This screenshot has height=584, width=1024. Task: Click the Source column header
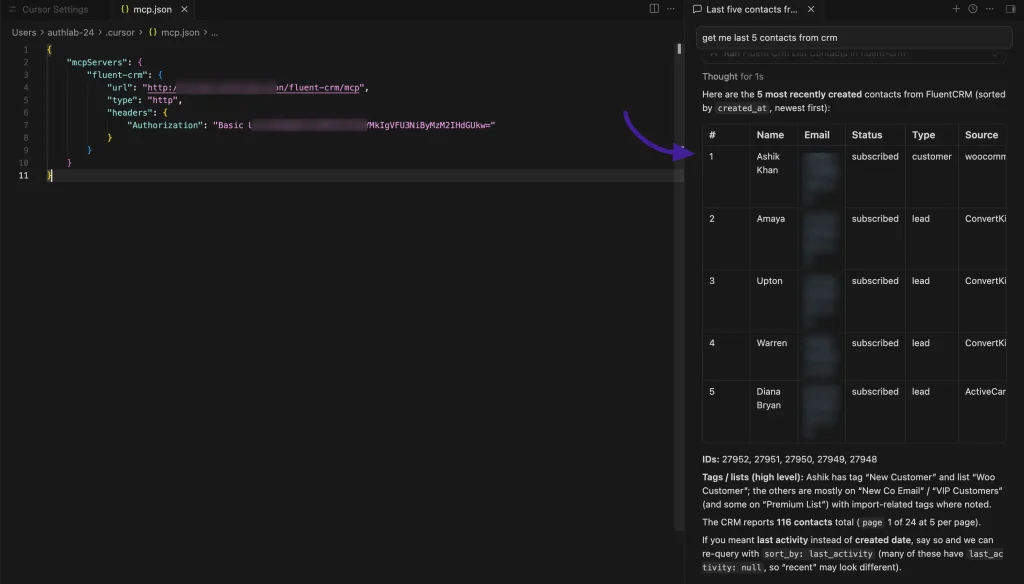pos(982,135)
